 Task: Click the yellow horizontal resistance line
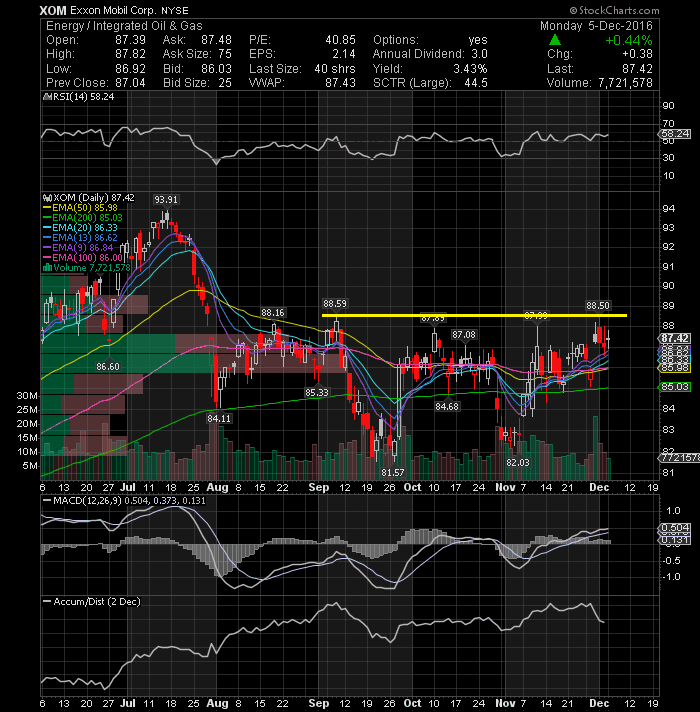point(474,315)
